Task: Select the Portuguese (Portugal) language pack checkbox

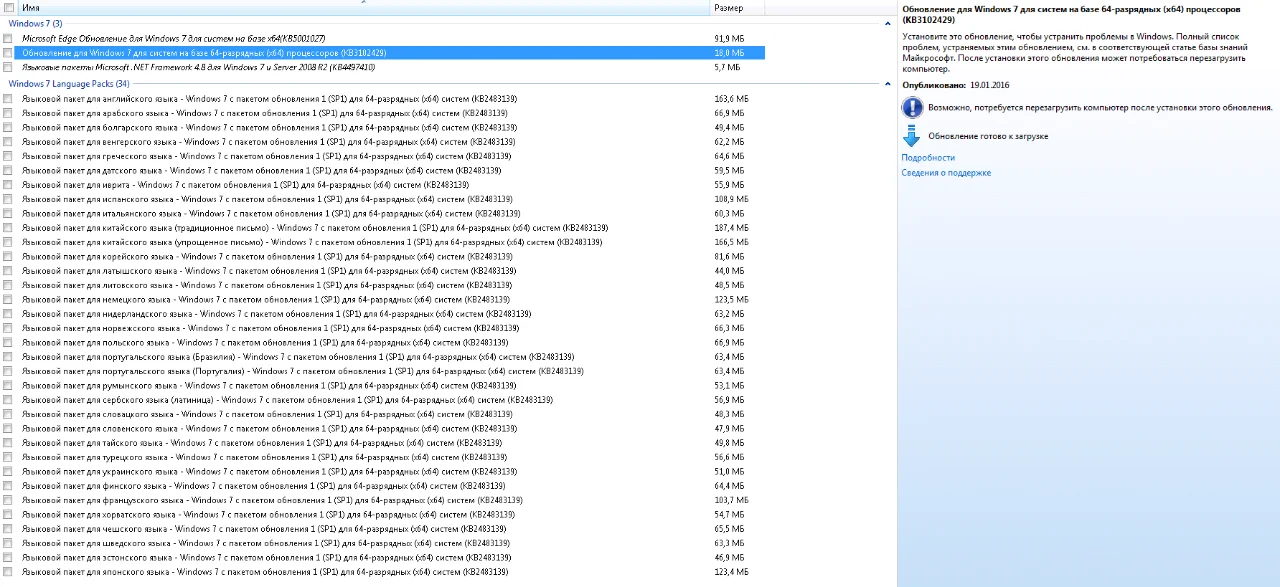Action: tap(8, 371)
